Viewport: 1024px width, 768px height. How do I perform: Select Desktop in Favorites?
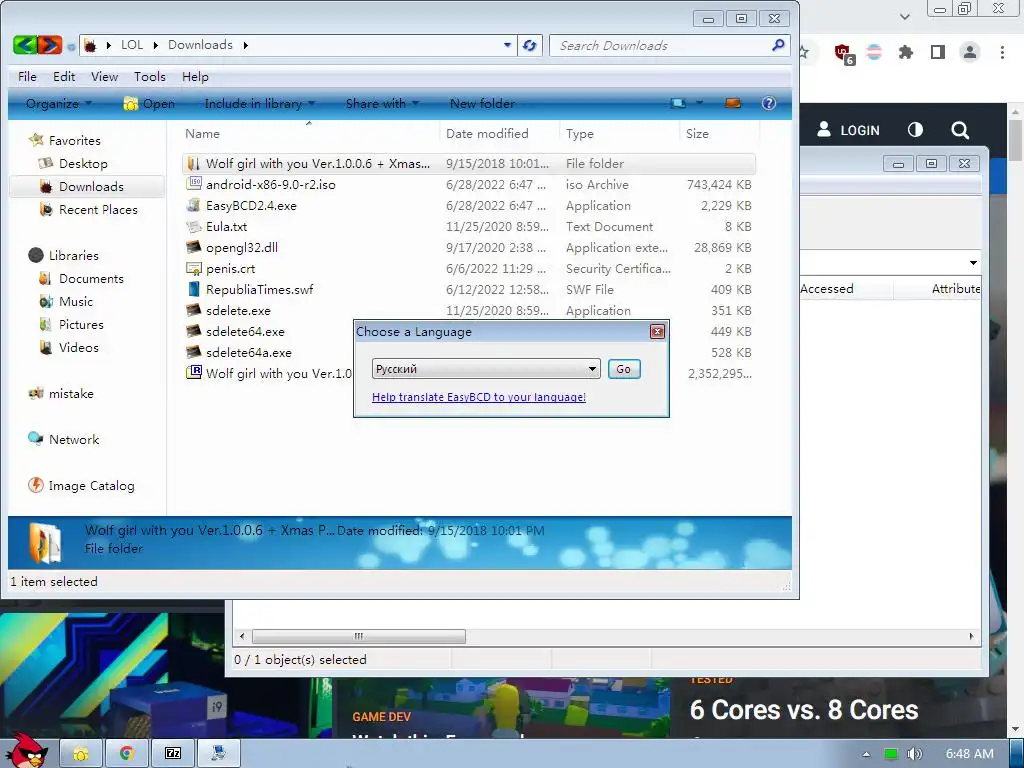83,163
